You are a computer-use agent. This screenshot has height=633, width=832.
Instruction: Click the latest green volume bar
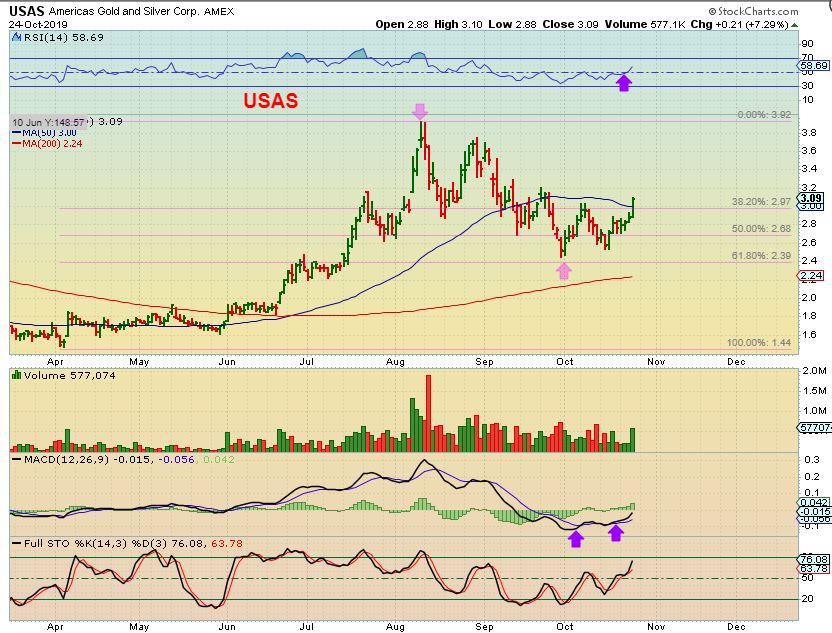[x=632, y=440]
